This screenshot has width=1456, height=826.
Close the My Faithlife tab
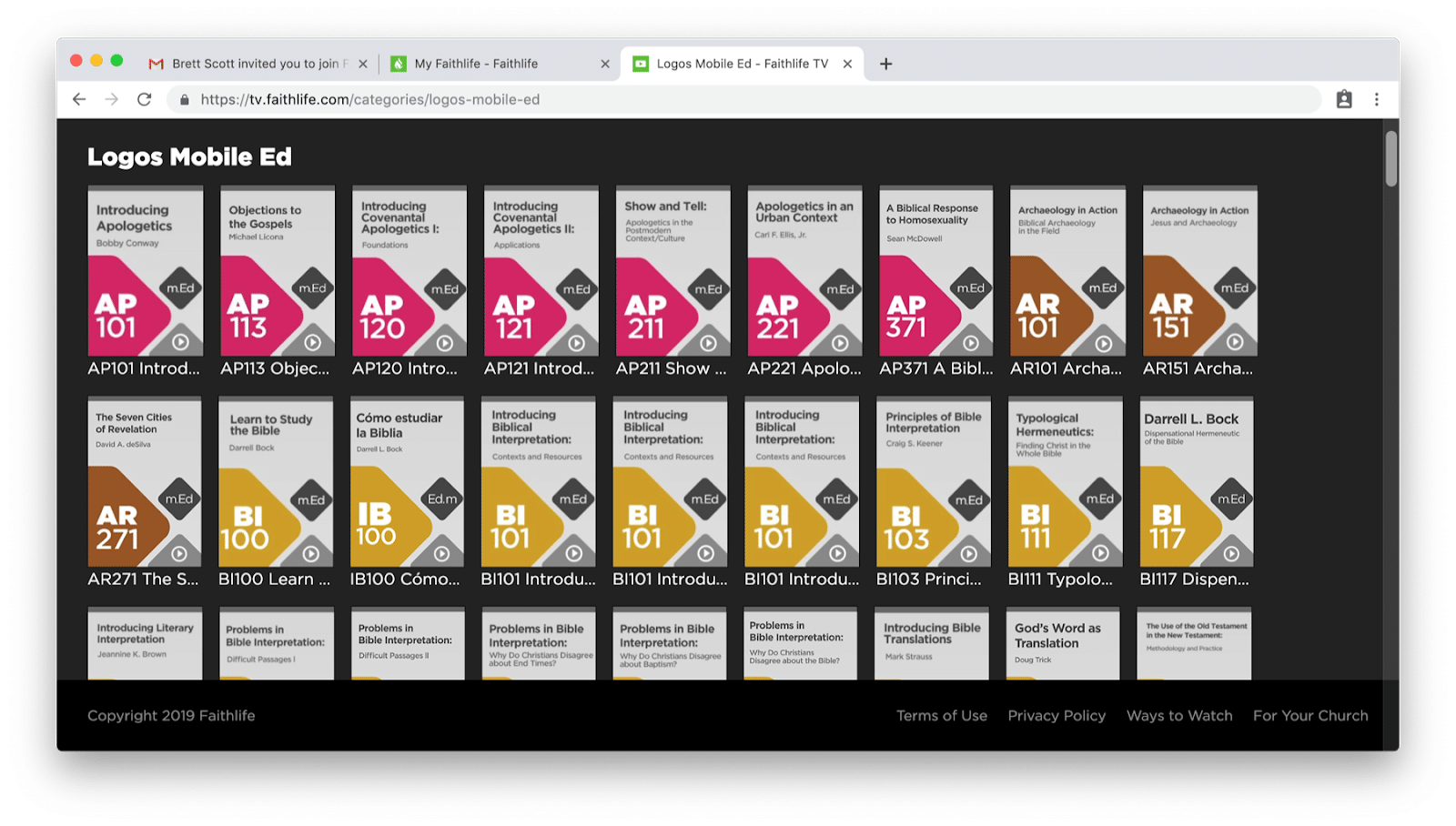[605, 64]
